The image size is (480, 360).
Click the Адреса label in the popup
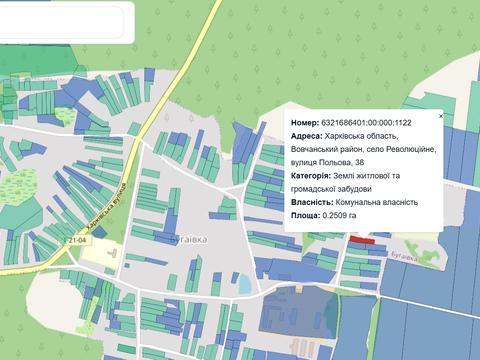tap(307, 136)
